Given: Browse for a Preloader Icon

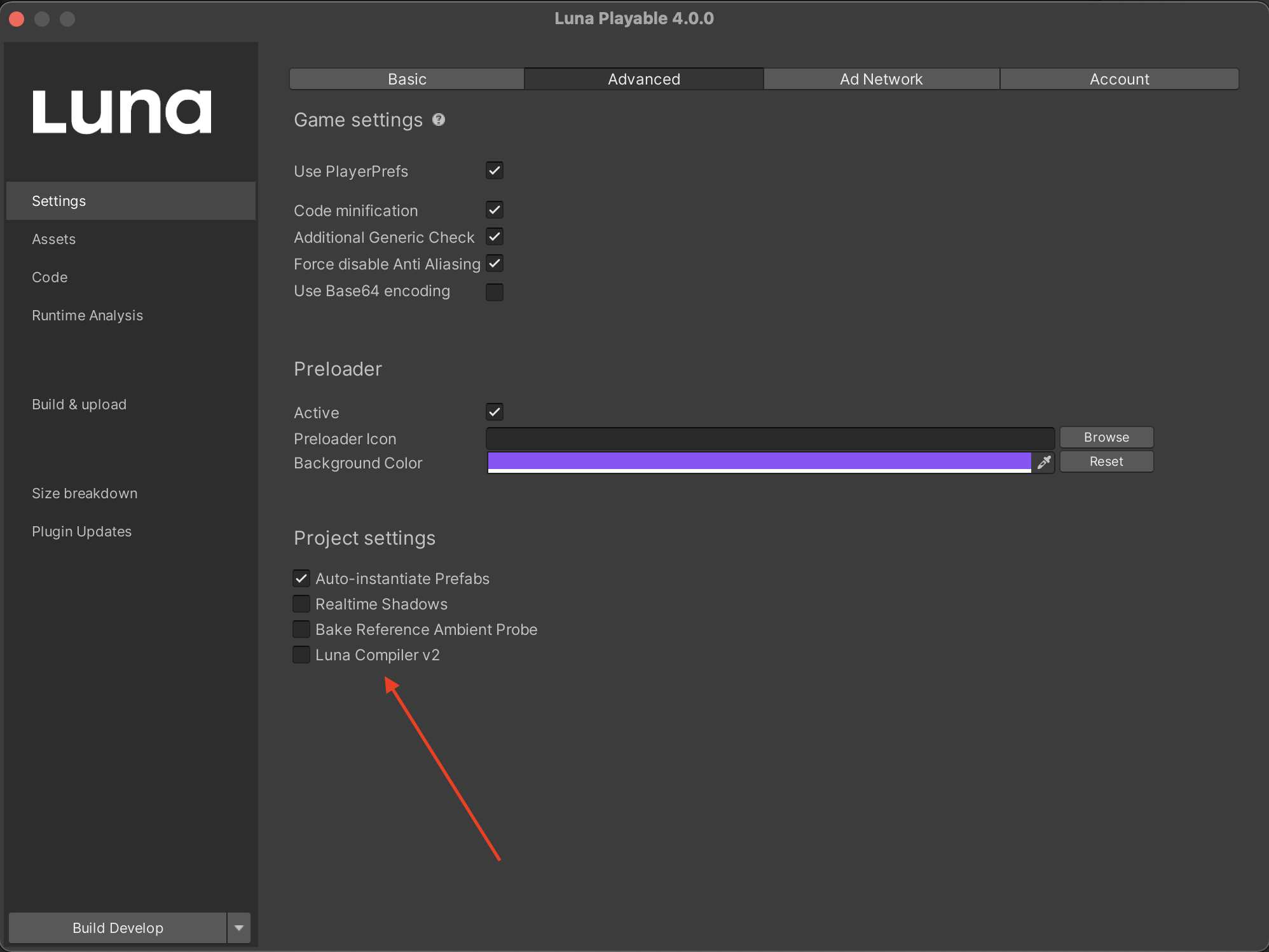Looking at the screenshot, I should [x=1106, y=437].
